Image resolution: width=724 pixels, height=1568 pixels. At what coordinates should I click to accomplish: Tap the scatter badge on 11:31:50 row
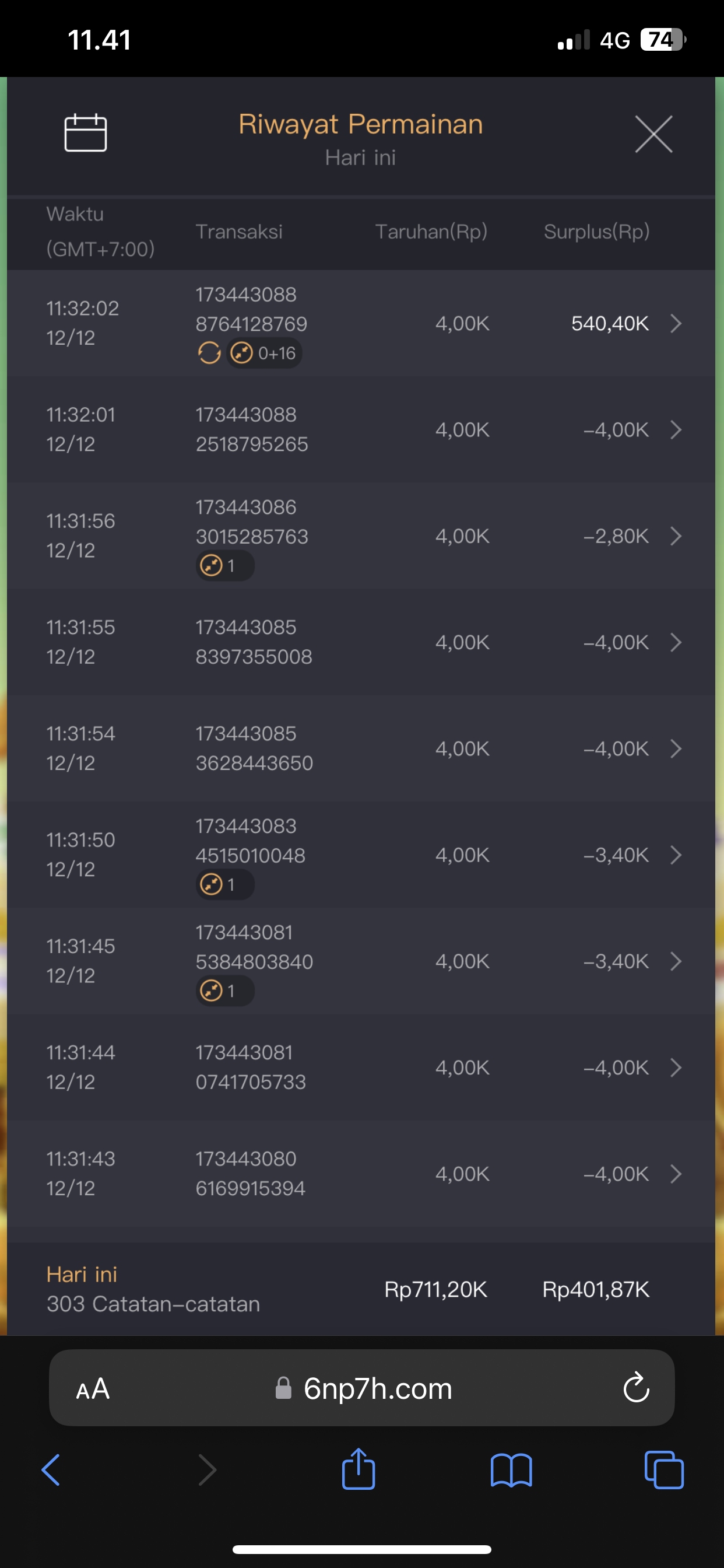224,884
